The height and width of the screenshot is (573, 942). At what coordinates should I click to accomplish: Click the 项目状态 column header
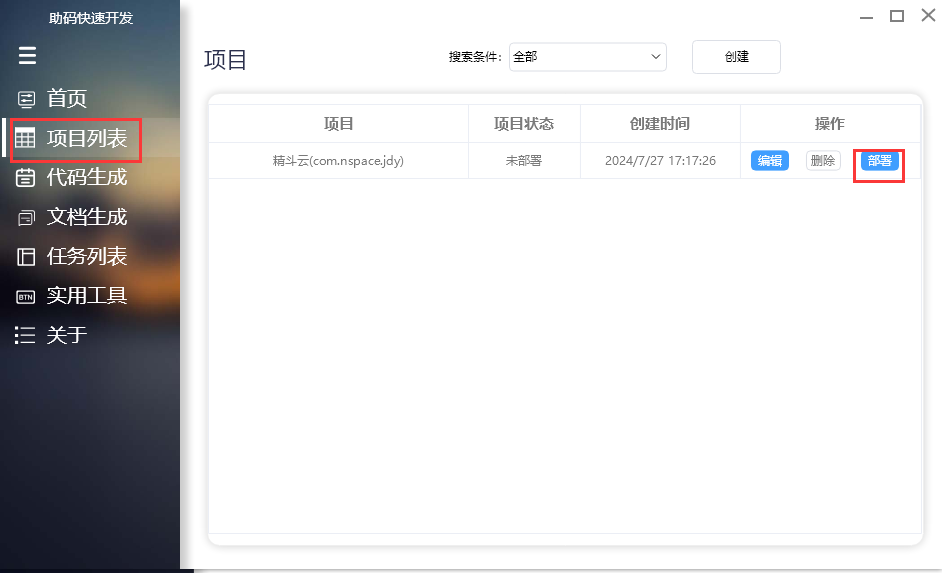(x=524, y=124)
